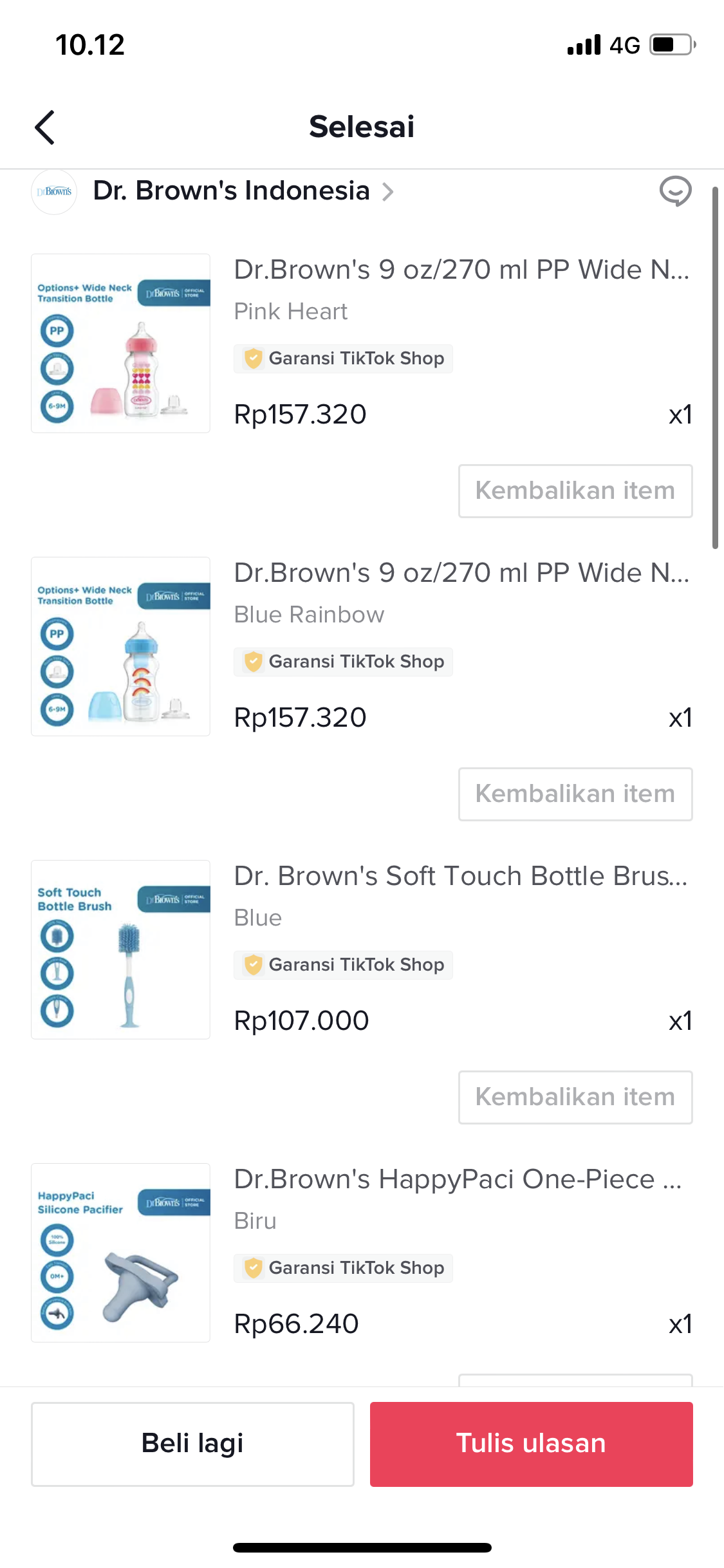Return the Pink Heart bottle item
The image size is (724, 1568).
coord(575,491)
